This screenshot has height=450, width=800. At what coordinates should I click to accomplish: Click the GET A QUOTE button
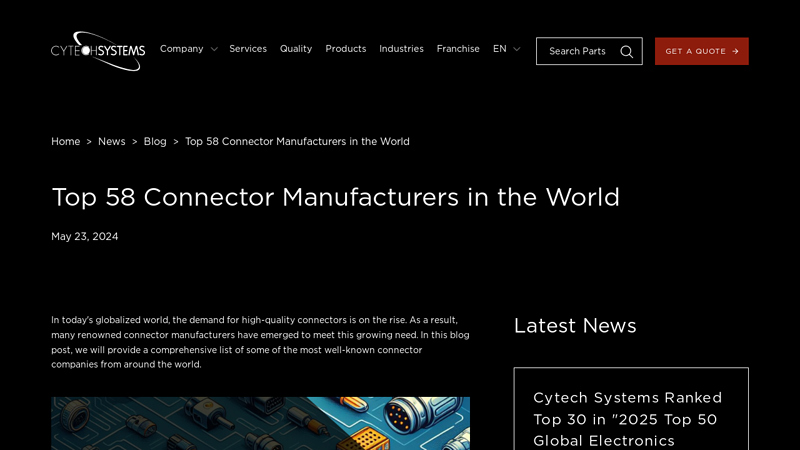coord(702,51)
